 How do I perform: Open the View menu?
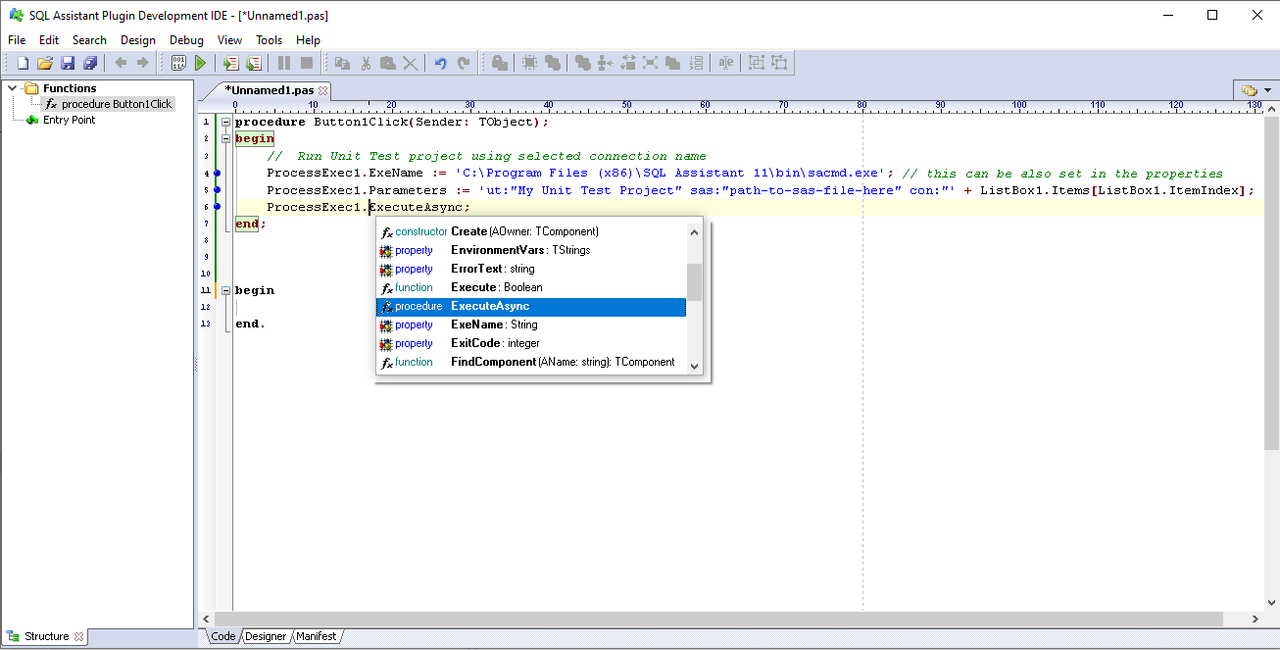(230, 40)
